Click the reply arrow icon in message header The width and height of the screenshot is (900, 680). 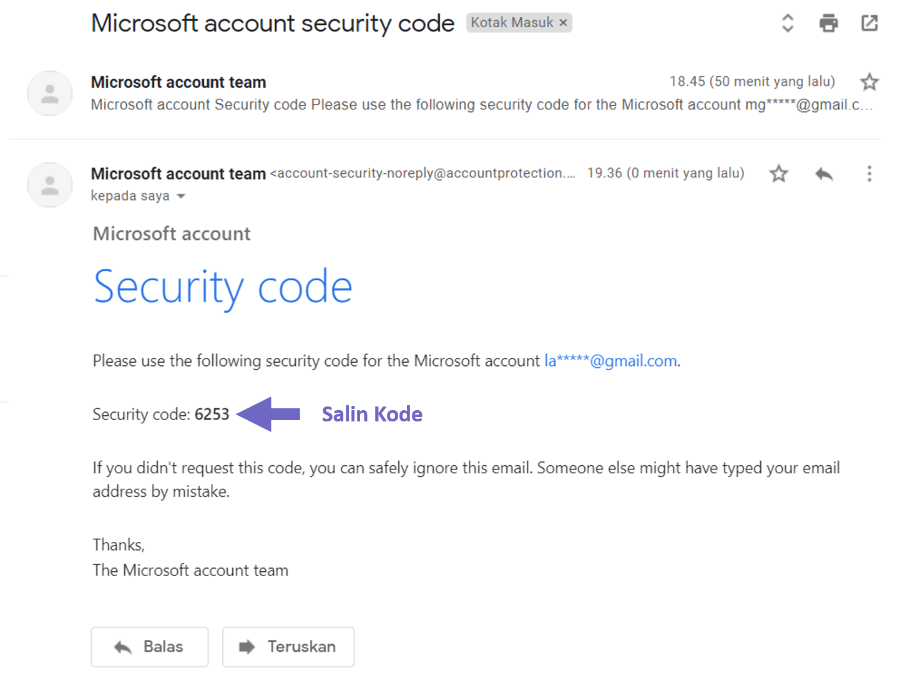(824, 173)
